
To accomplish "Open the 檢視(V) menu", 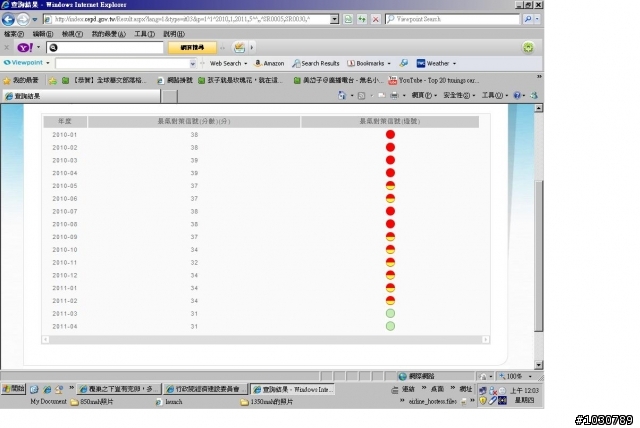I will point(72,34).
